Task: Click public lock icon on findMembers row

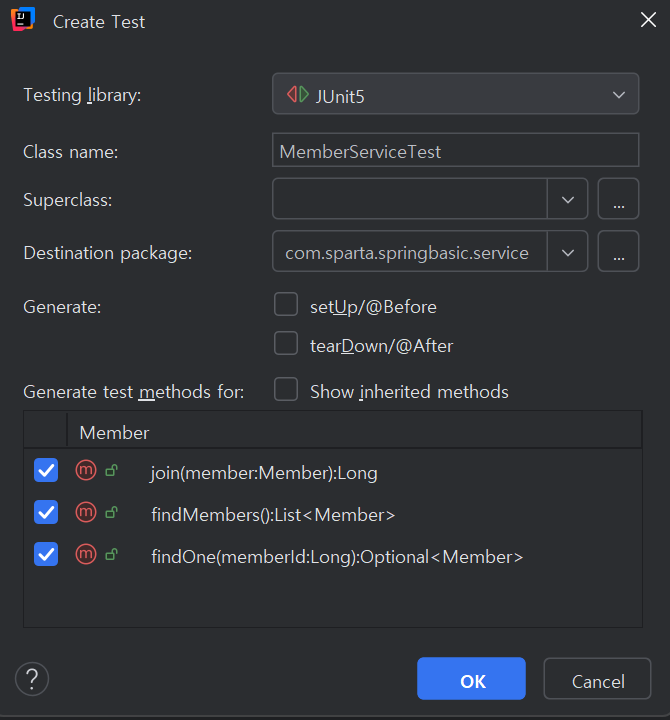Action: 112,512
